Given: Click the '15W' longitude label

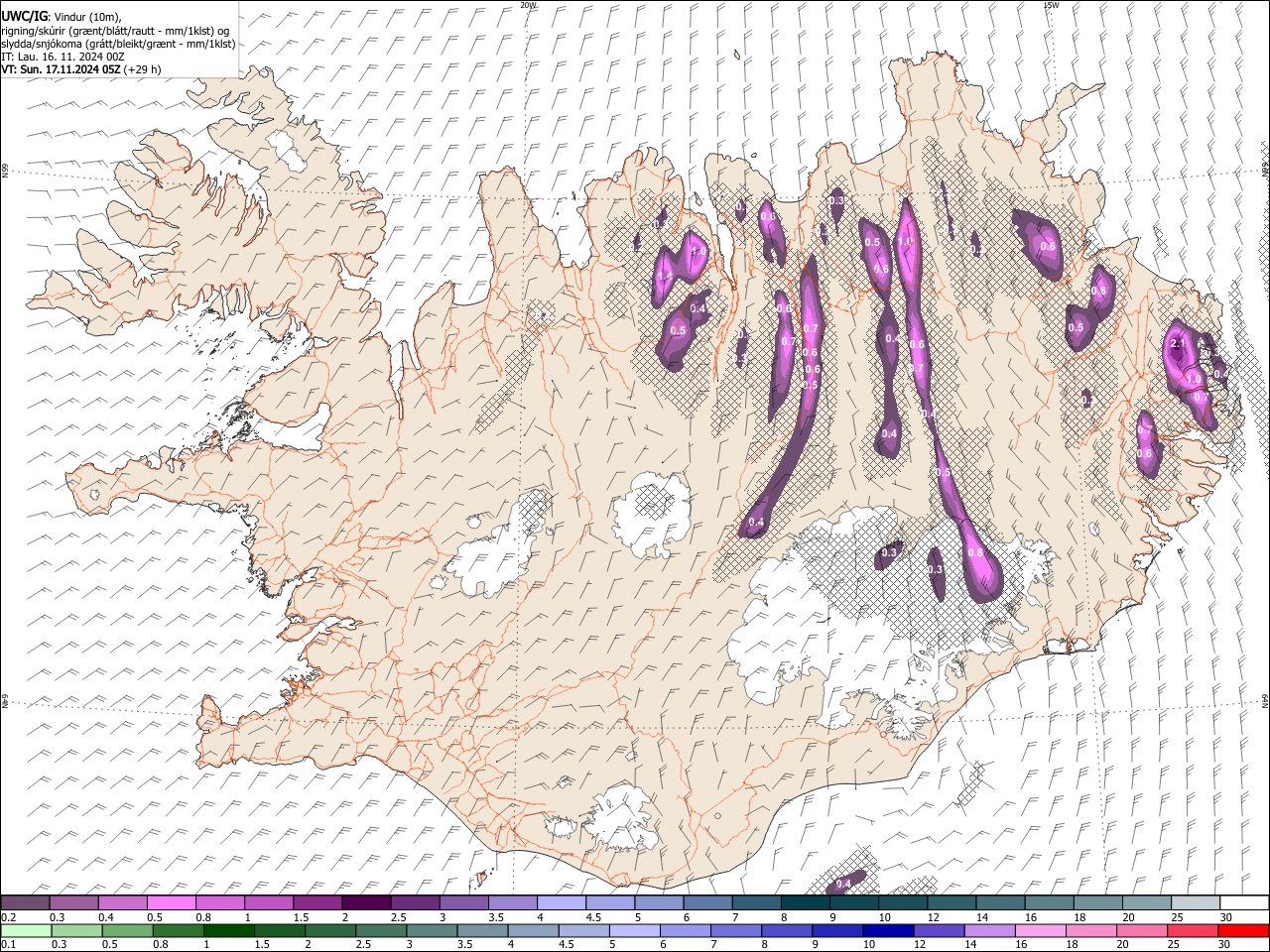Looking at the screenshot, I should [x=1050, y=5].
